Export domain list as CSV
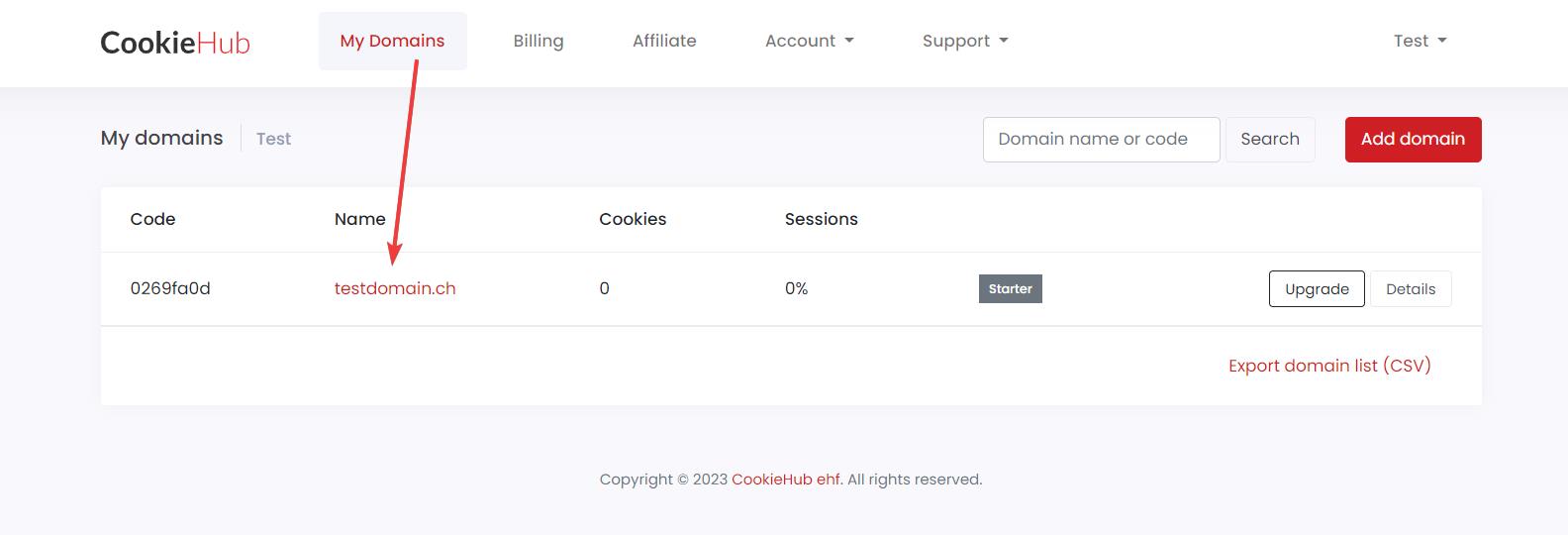 1329,366
